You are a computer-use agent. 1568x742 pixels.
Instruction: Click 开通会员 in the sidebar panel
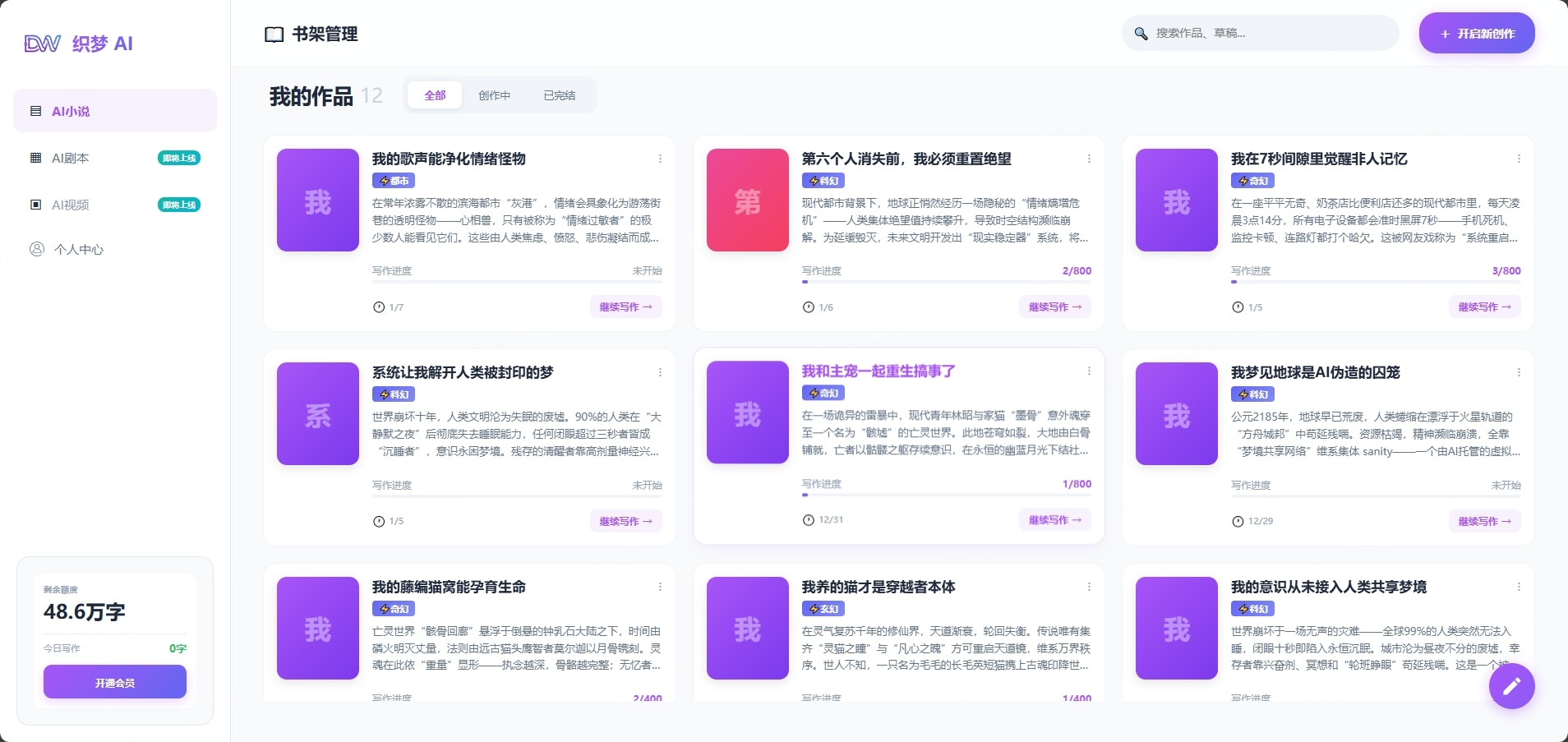click(x=114, y=681)
